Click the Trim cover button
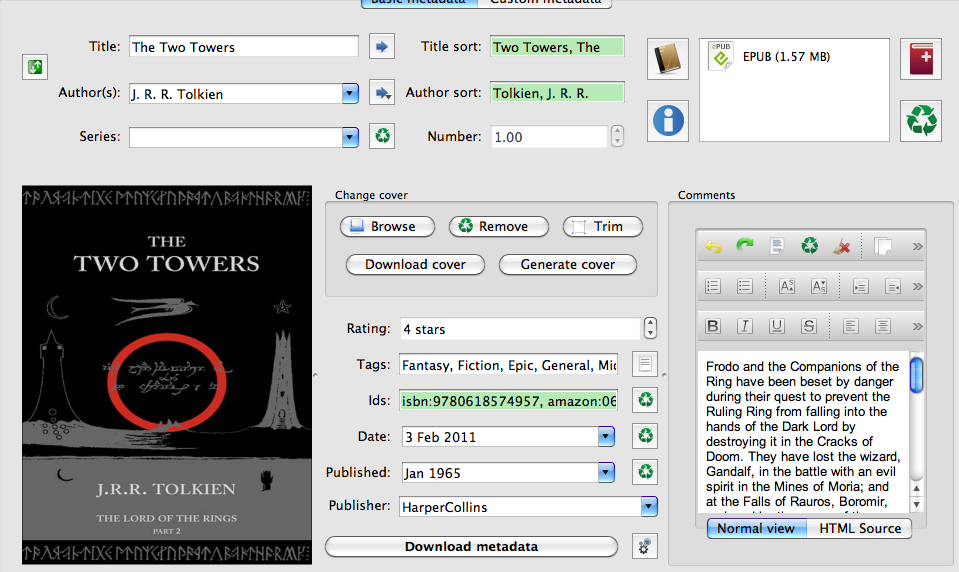Screen dimensions: 959x572 (x=602, y=226)
